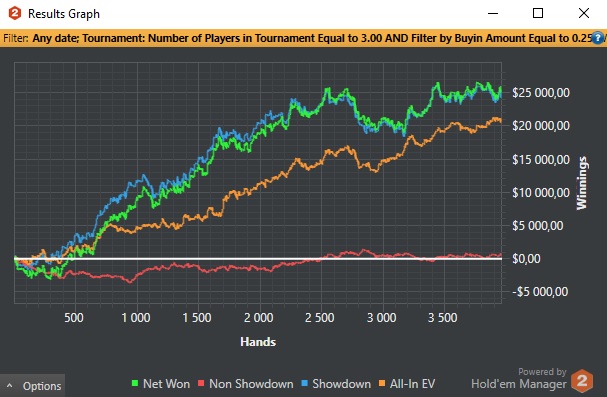The height and width of the screenshot is (397, 607).
Task: Click the $5 000,00 axis label
Action: coord(538,226)
